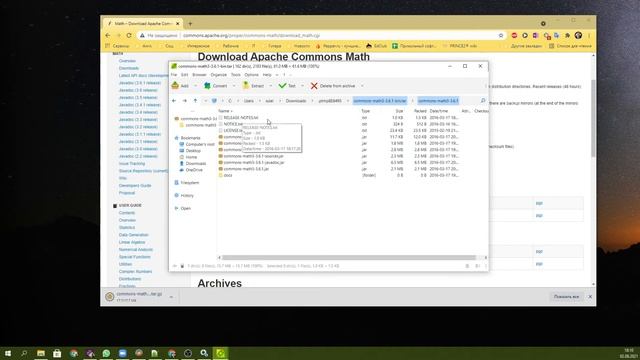The width and height of the screenshot is (640, 360).
Task: Open the Edit menu in PeaZip
Action: (x=184, y=75)
